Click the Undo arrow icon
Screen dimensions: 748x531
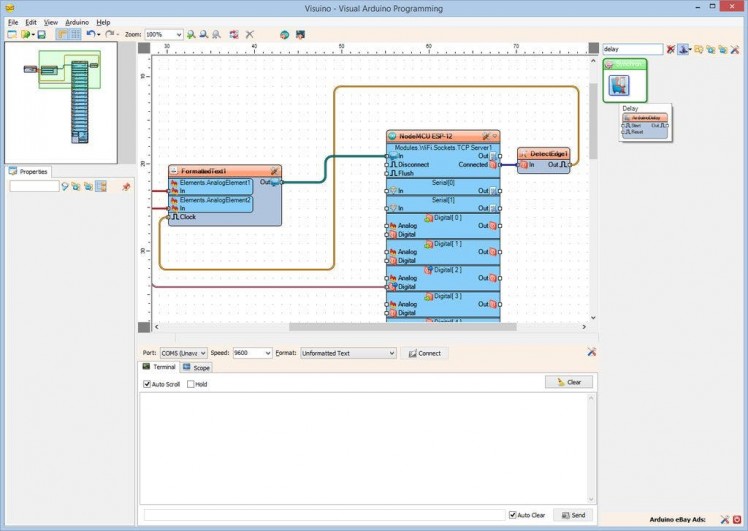click(90, 34)
